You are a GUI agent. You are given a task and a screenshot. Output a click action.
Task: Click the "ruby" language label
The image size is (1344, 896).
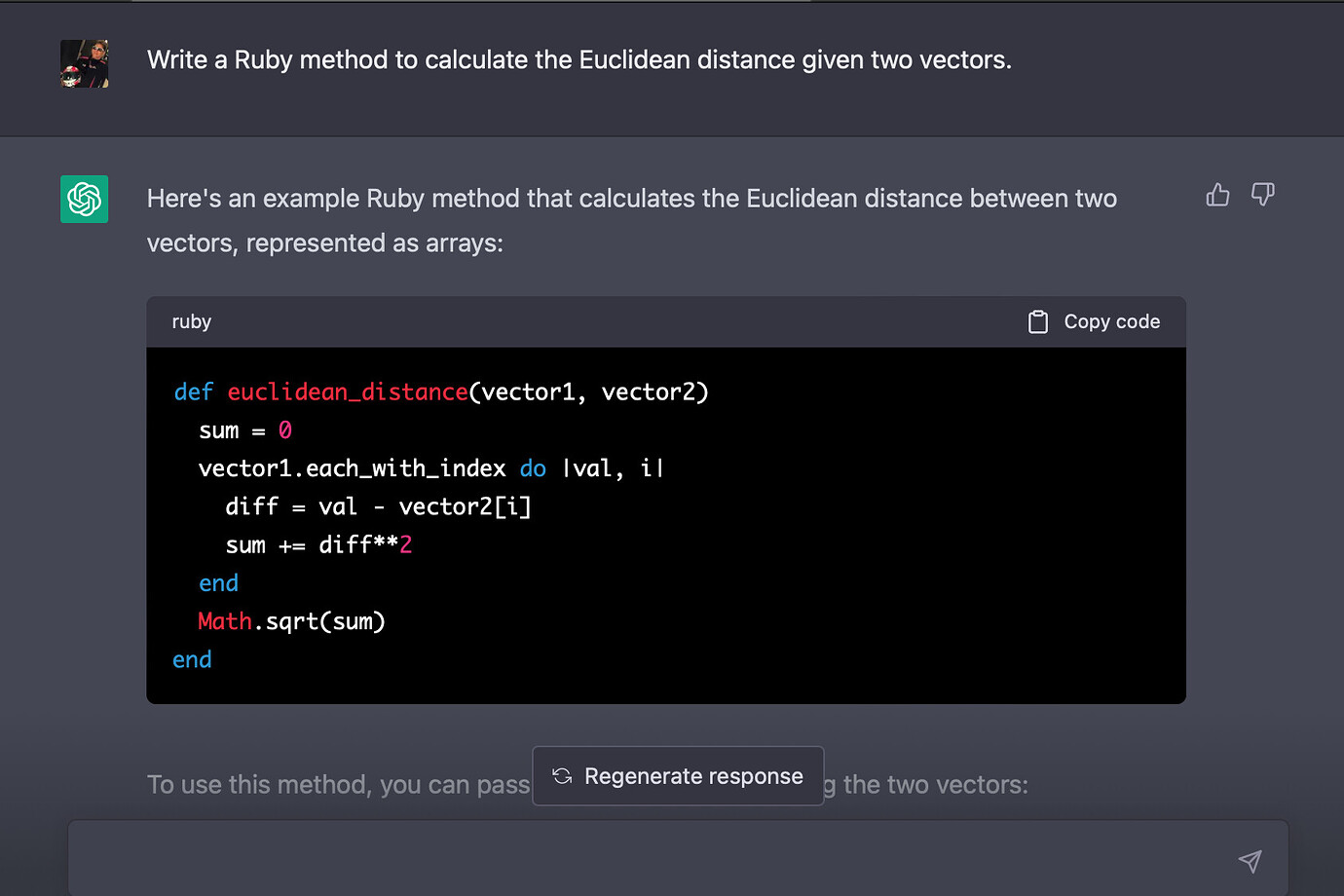pyautogui.click(x=192, y=322)
